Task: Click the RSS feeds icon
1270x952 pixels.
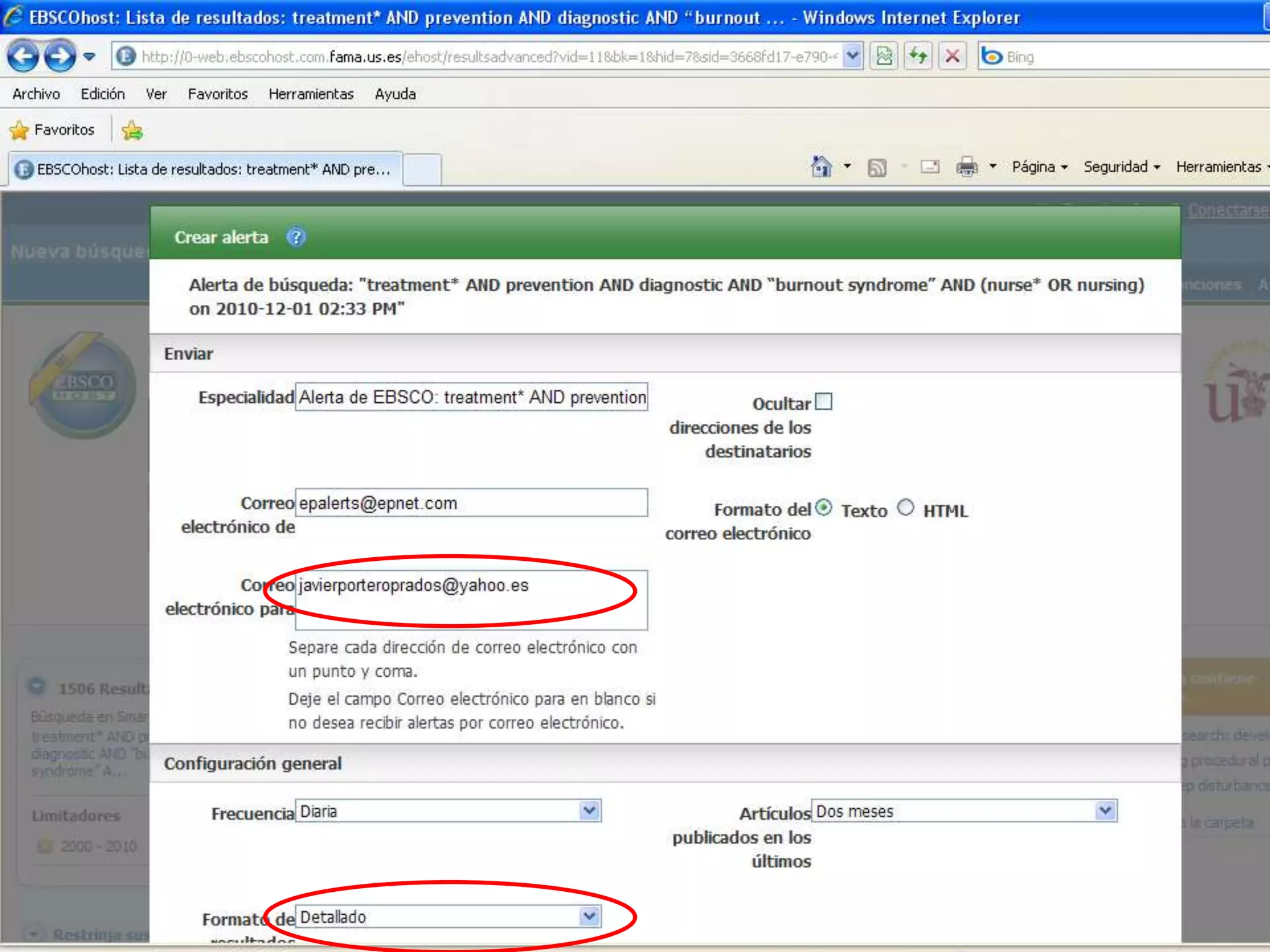Action: [876, 167]
